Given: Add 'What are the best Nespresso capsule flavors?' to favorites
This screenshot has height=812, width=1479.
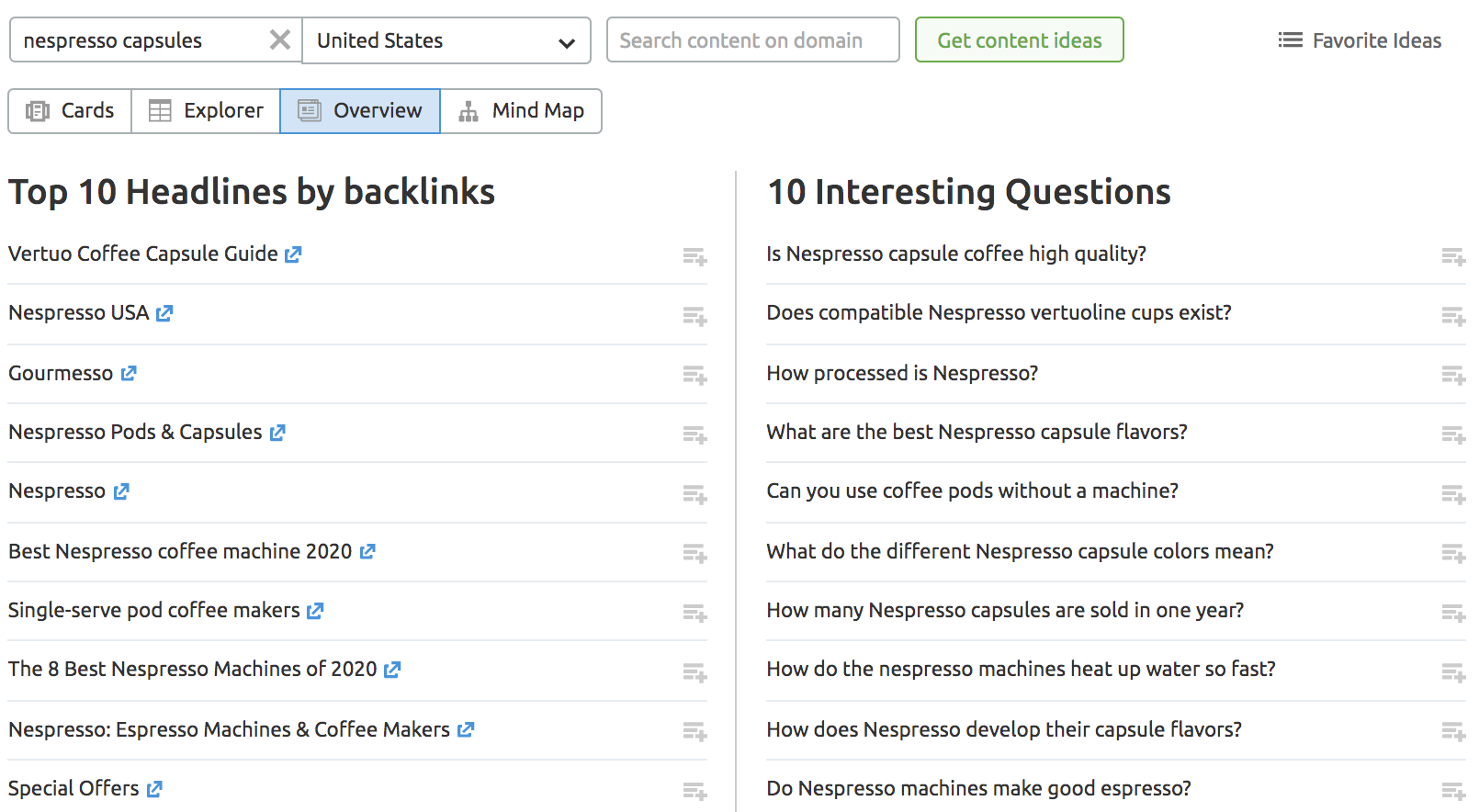Looking at the screenshot, I should (x=1453, y=434).
